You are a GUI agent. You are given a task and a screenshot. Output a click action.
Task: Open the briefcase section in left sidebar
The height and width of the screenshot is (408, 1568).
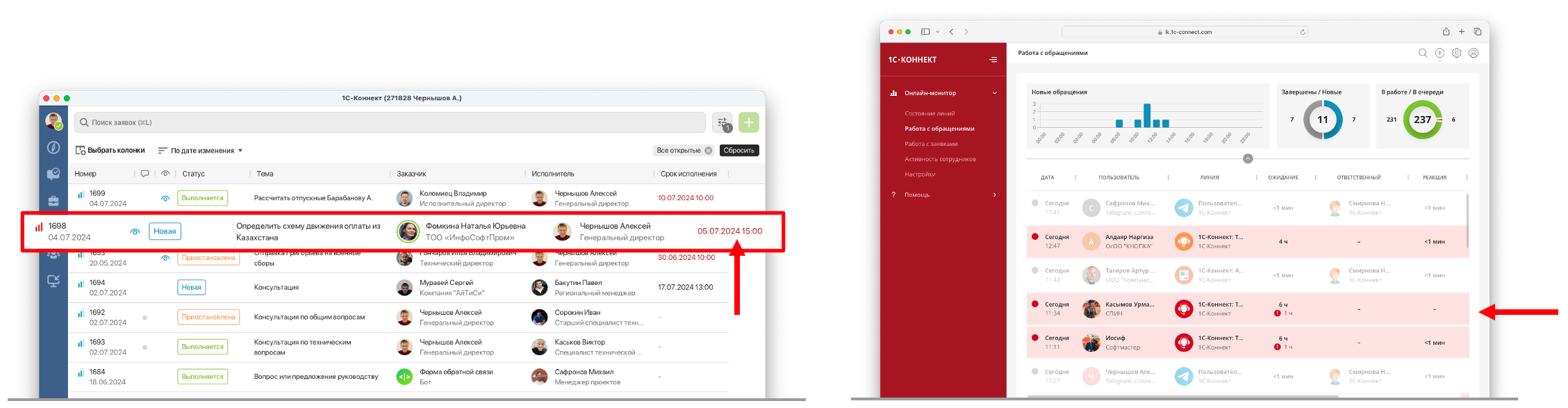pyautogui.click(x=53, y=202)
